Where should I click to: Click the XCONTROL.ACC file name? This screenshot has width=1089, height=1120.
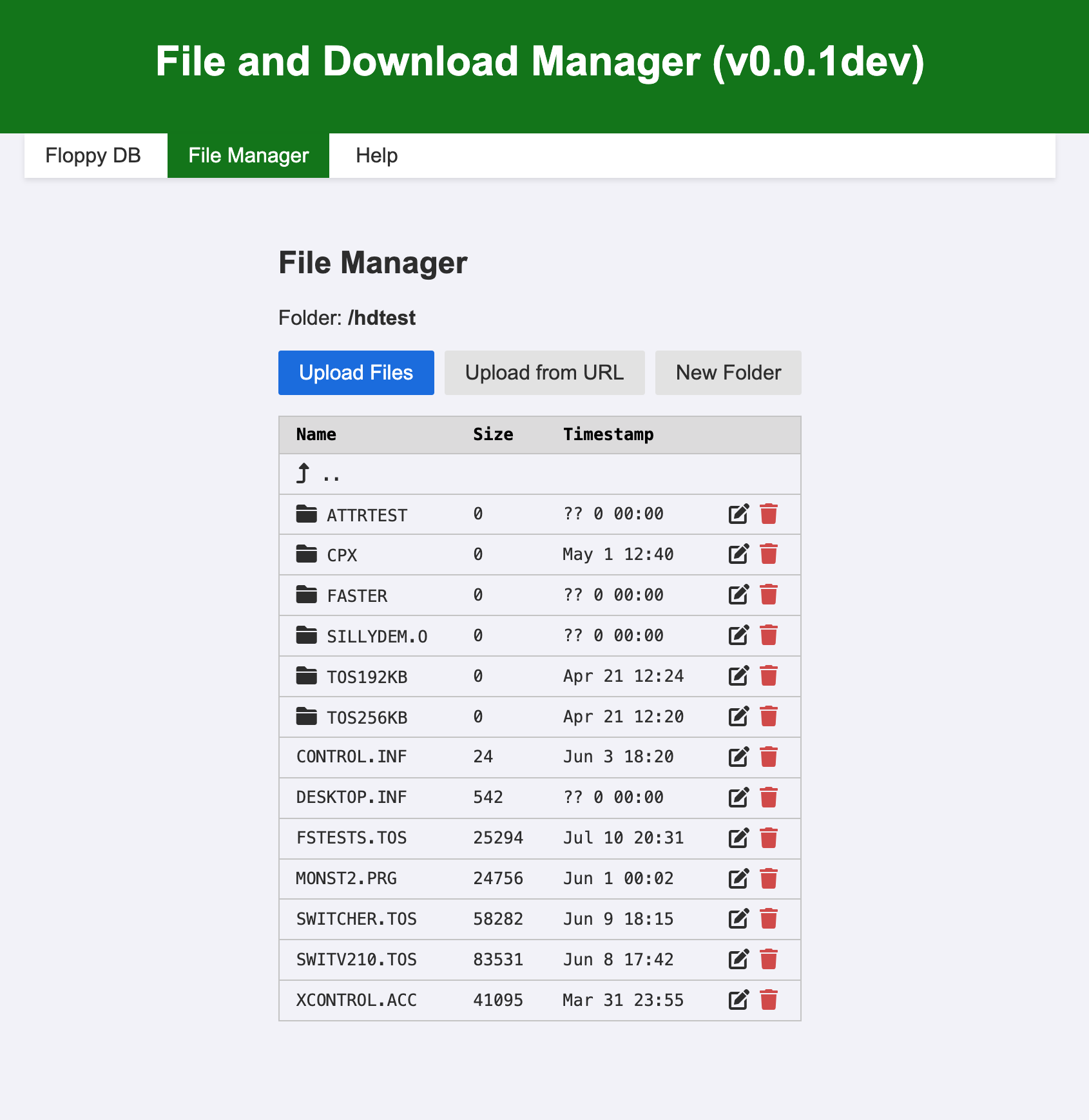pos(356,1000)
